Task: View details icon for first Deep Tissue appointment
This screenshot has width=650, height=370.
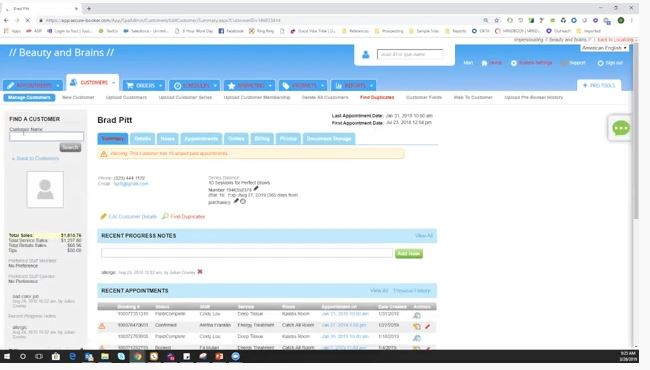Action: click(x=417, y=315)
